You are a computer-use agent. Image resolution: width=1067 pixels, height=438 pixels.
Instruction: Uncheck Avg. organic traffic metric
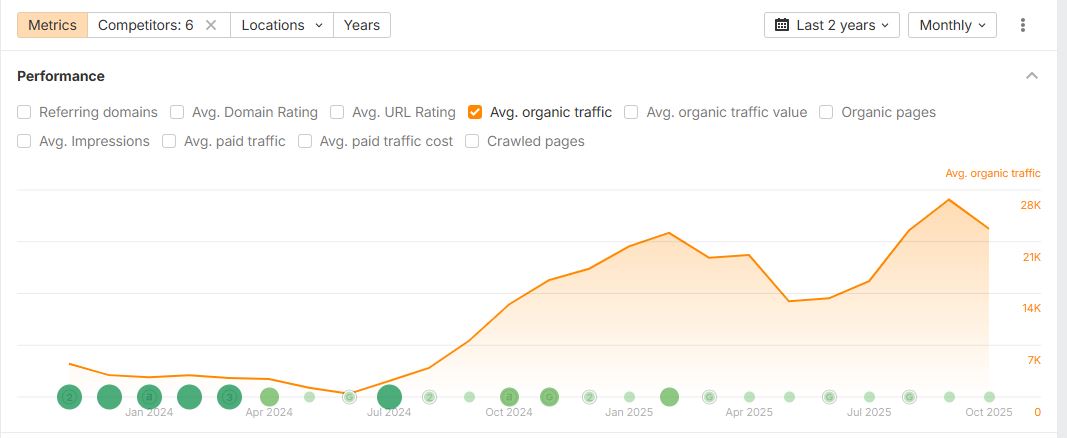click(x=475, y=112)
